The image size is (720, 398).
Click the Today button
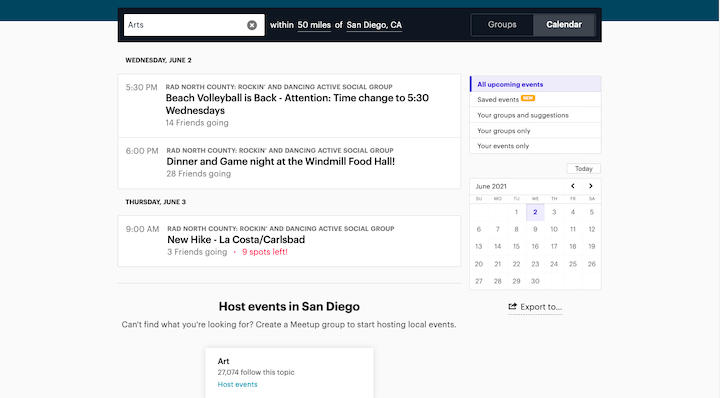pyautogui.click(x=584, y=168)
